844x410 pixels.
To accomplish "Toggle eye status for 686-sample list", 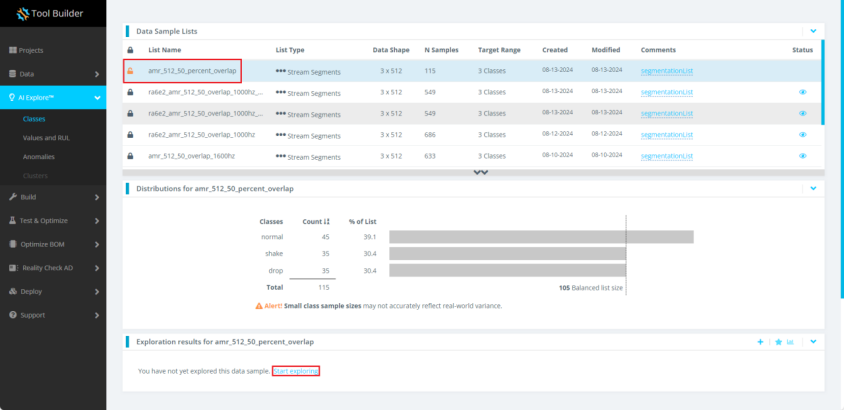I will coord(803,135).
